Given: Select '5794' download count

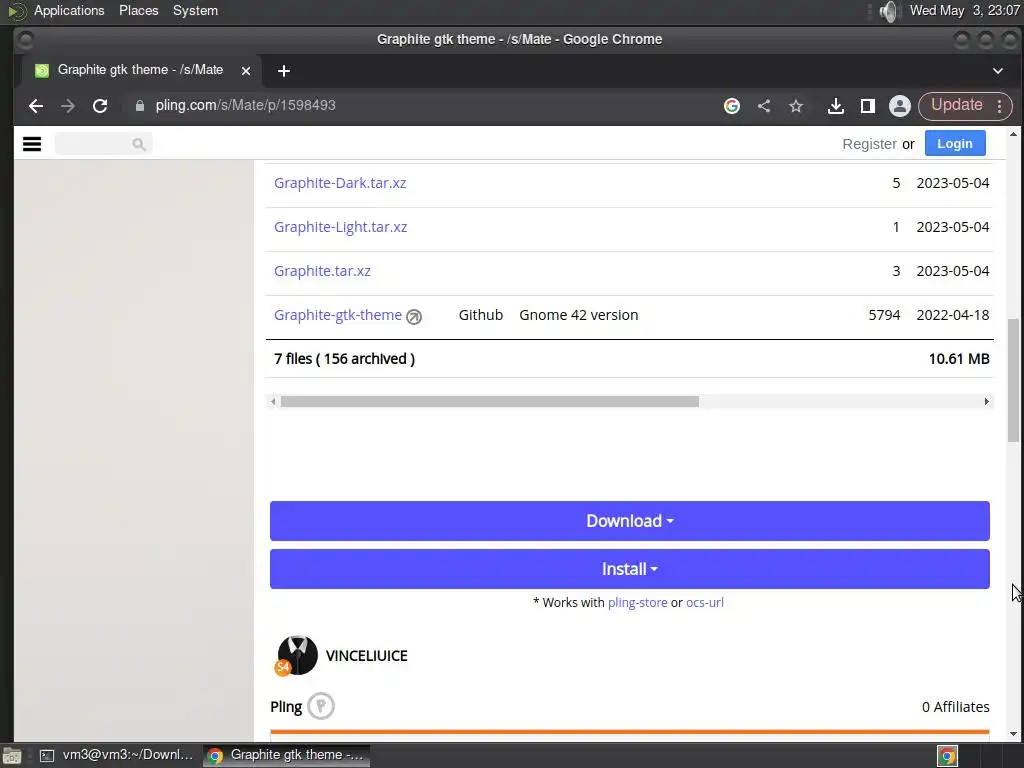Looking at the screenshot, I should (884, 315).
